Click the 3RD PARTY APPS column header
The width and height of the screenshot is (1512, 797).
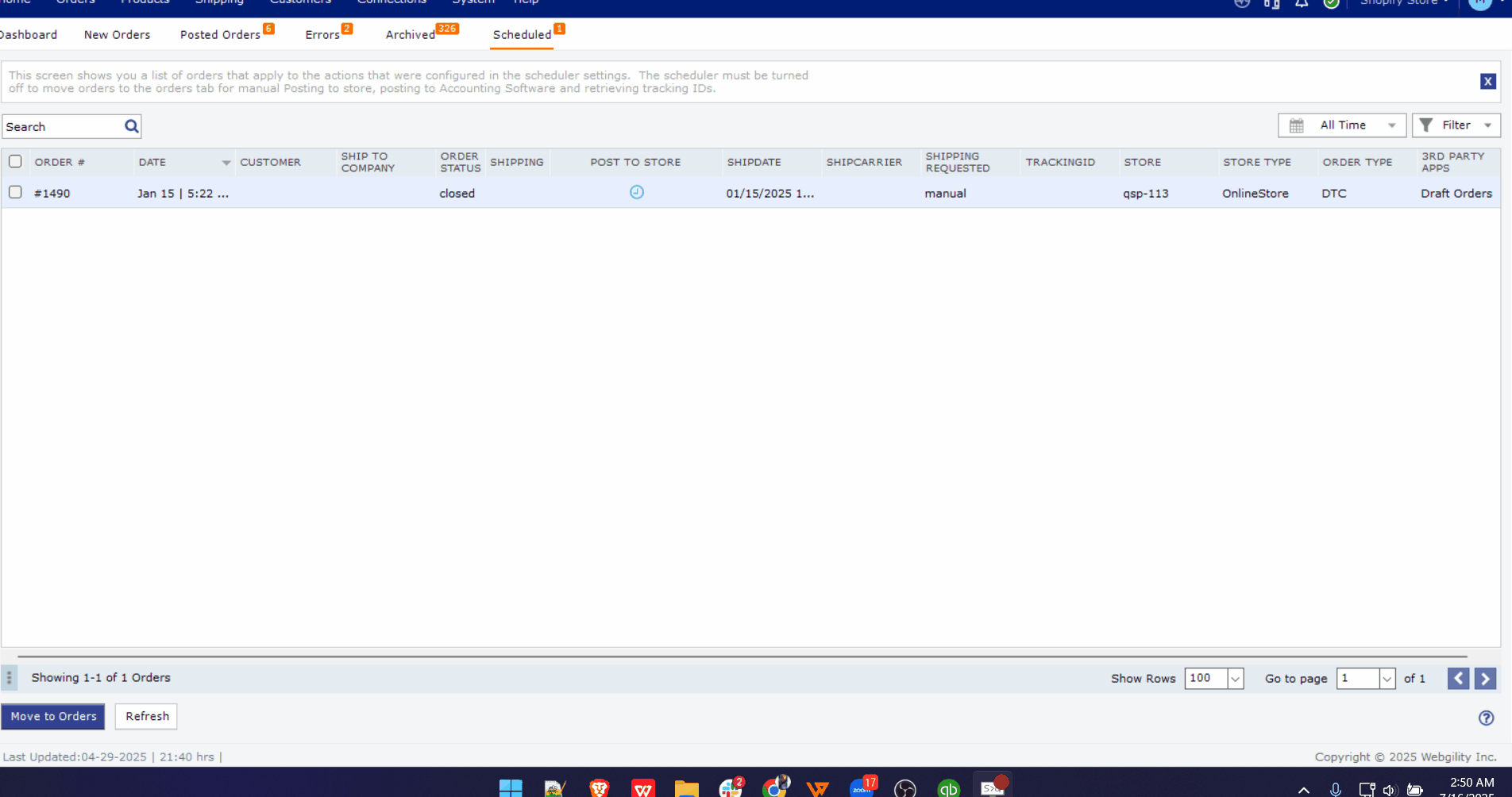[x=1452, y=162]
